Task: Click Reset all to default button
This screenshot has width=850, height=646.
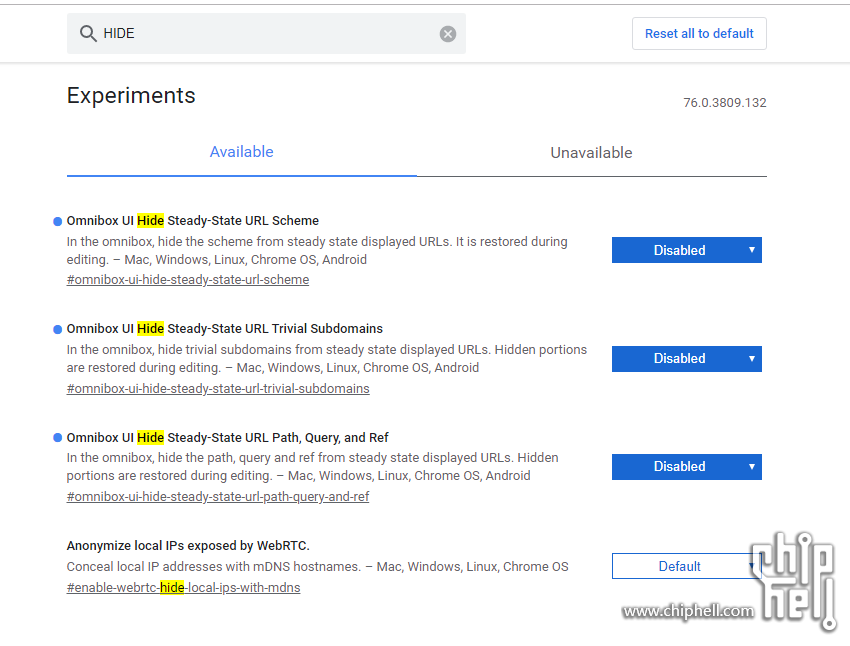Action: tap(699, 34)
